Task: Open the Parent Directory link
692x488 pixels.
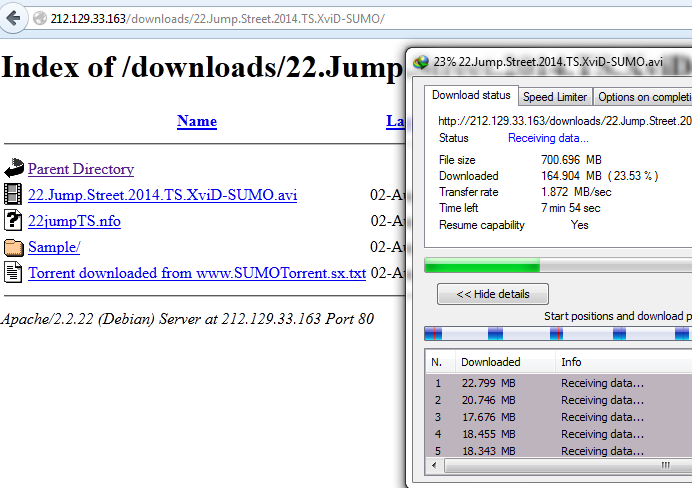Action: tap(81, 169)
